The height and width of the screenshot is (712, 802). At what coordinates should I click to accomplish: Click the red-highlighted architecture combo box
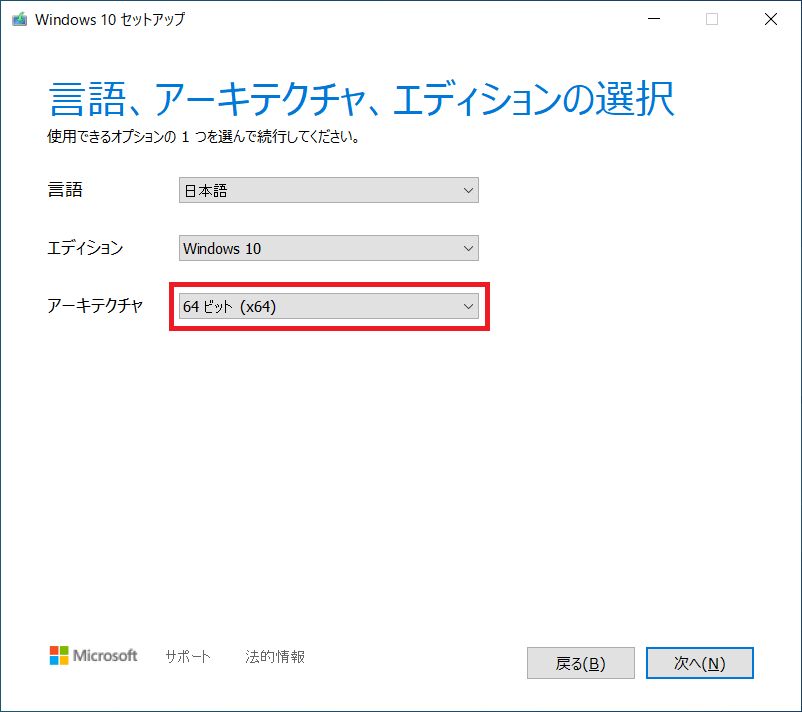tap(328, 307)
